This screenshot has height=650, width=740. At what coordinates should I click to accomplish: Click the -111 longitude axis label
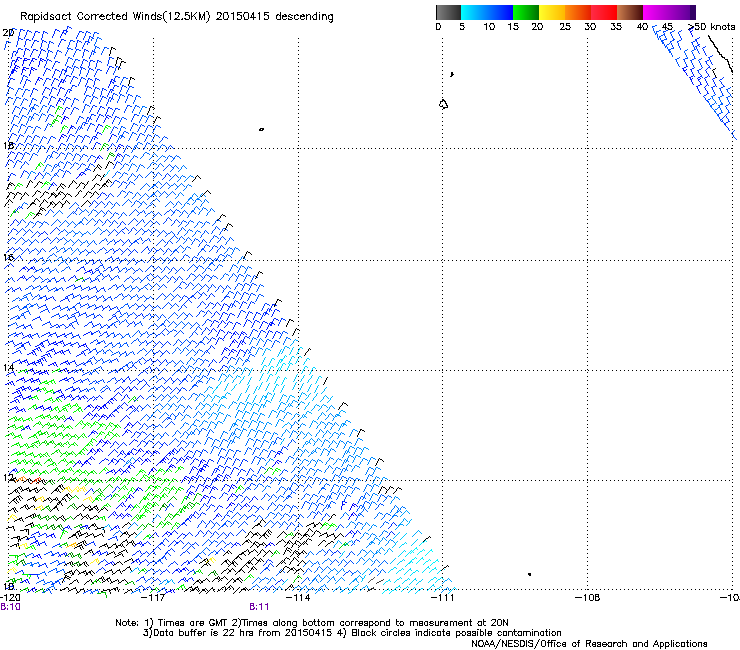click(443, 597)
